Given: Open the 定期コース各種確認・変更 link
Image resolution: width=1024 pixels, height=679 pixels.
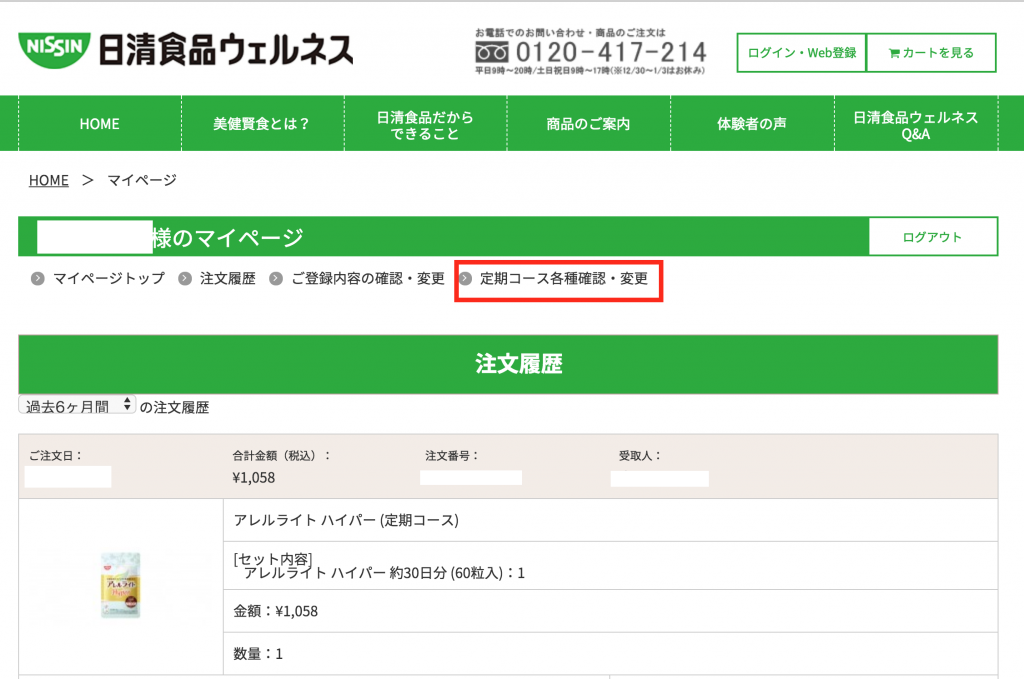Looking at the screenshot, I should (564, 279).
